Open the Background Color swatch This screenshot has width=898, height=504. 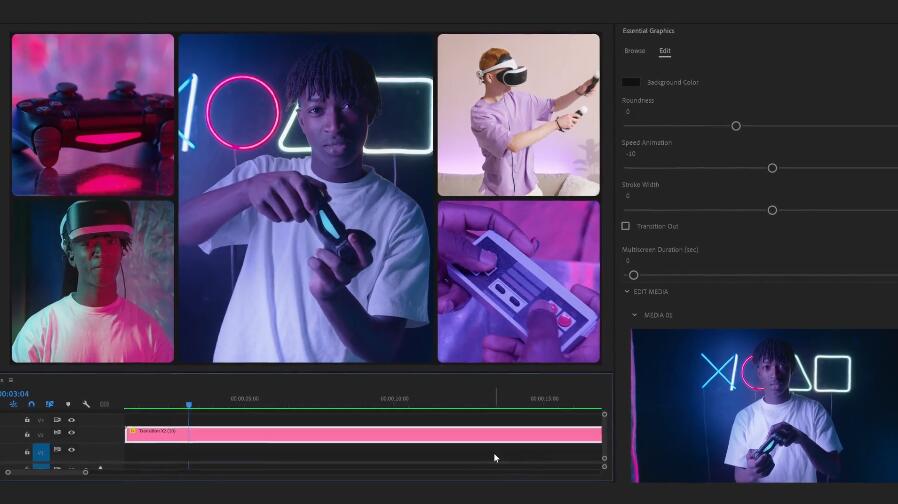(x=631, y=82)
